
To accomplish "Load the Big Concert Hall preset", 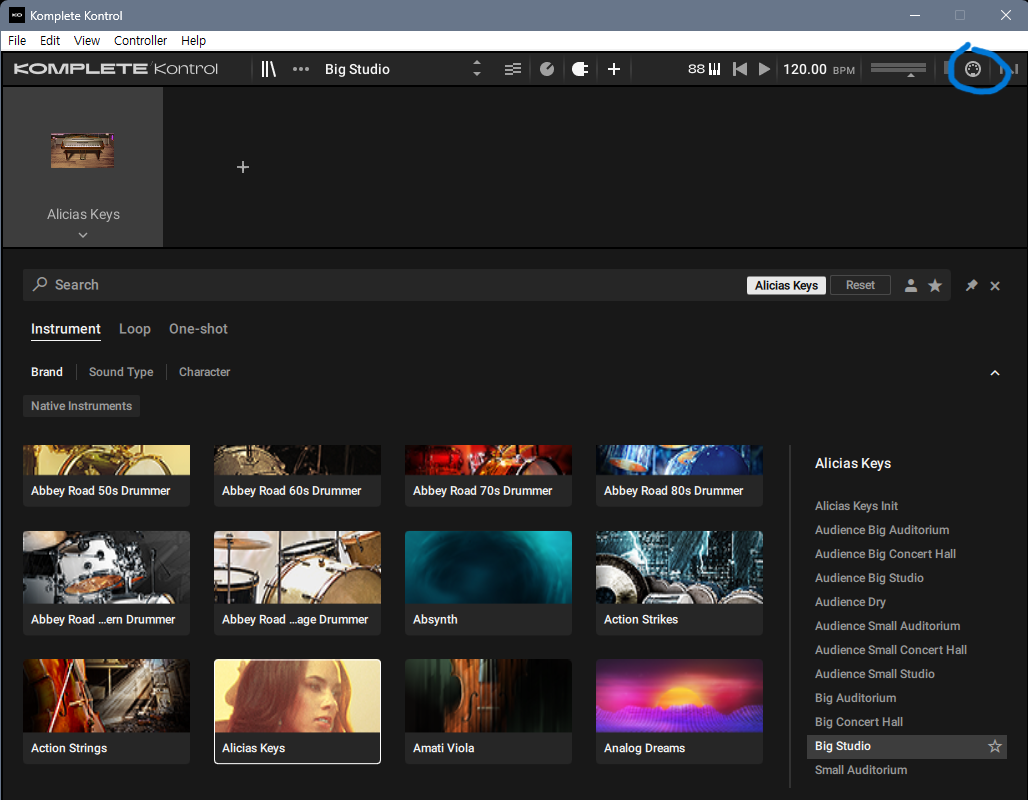I will 859,722.
